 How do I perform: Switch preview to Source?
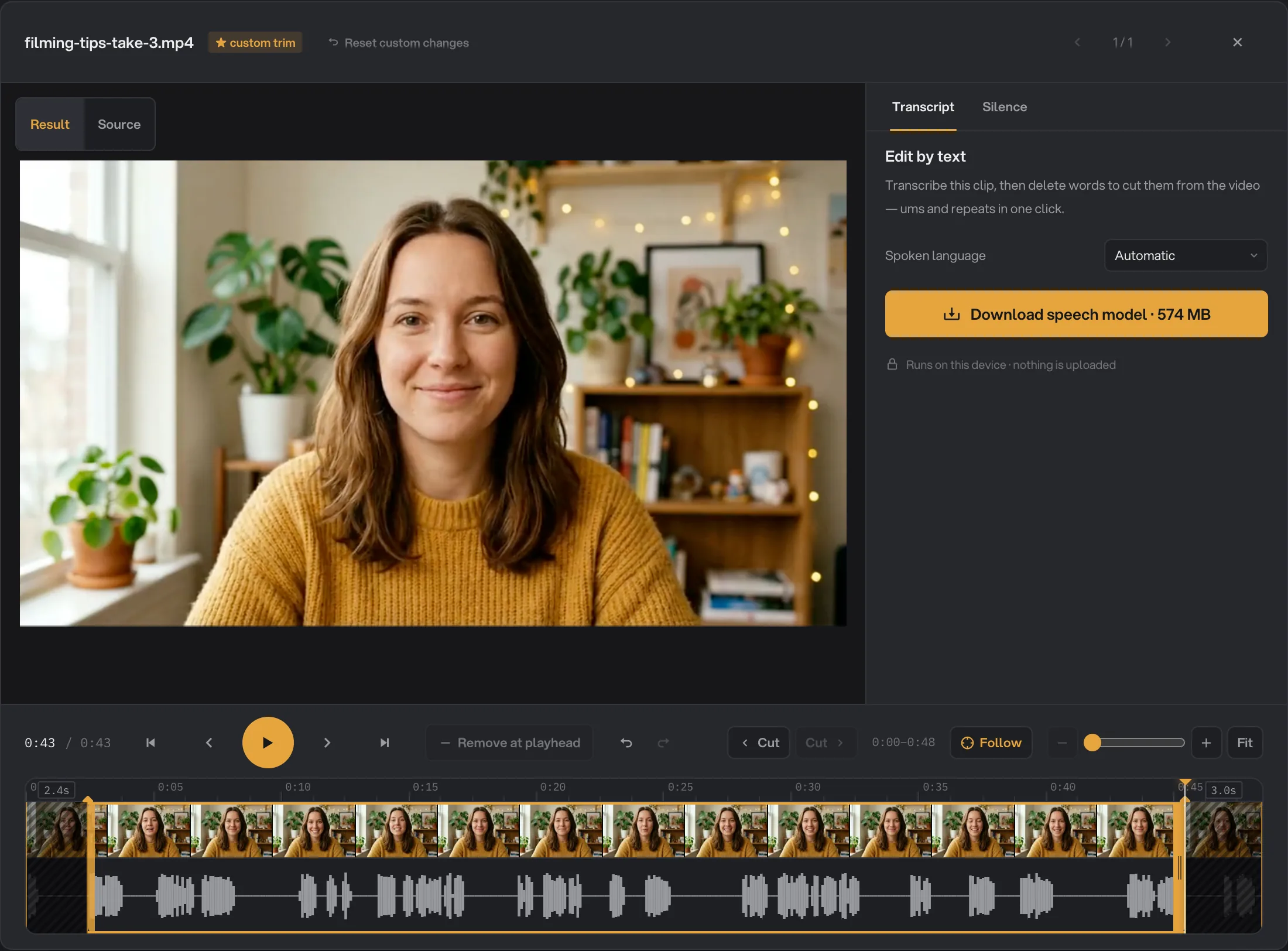(x=119, y=124)
